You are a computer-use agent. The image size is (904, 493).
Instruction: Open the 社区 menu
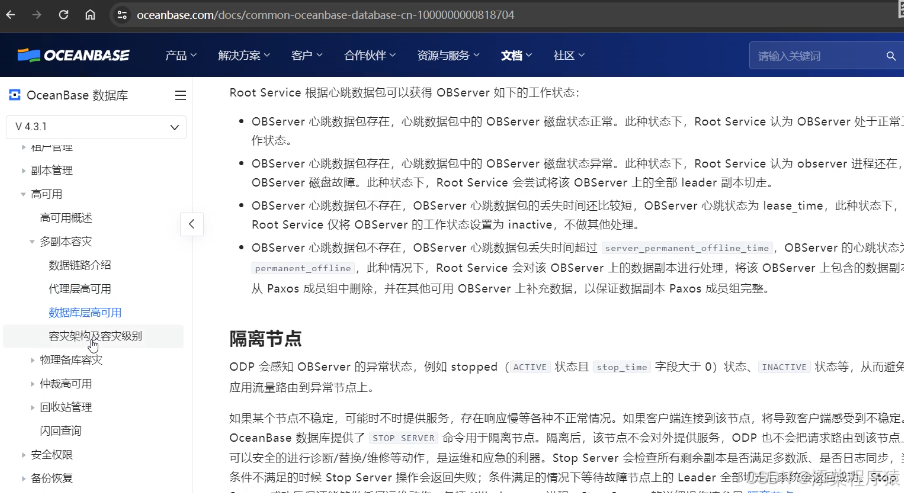pos(568,55)
